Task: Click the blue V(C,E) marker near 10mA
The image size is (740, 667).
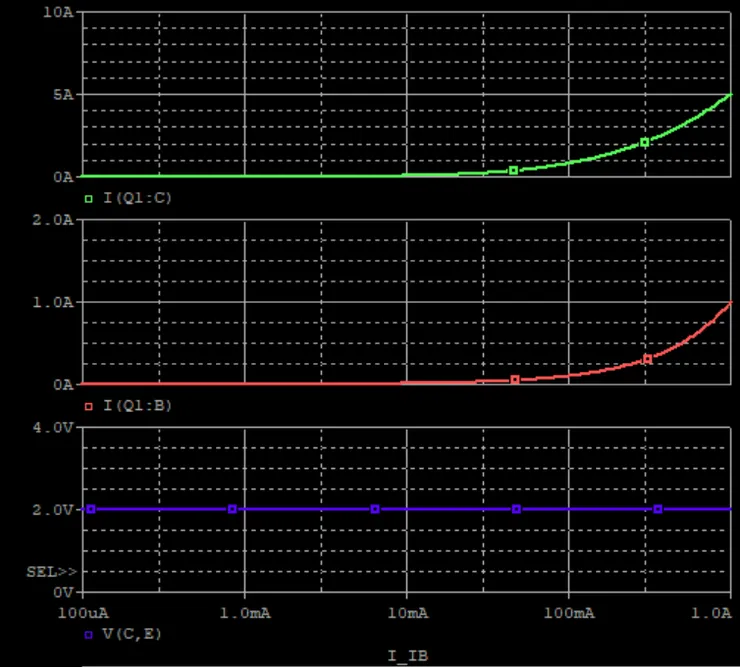Action: 375,509
